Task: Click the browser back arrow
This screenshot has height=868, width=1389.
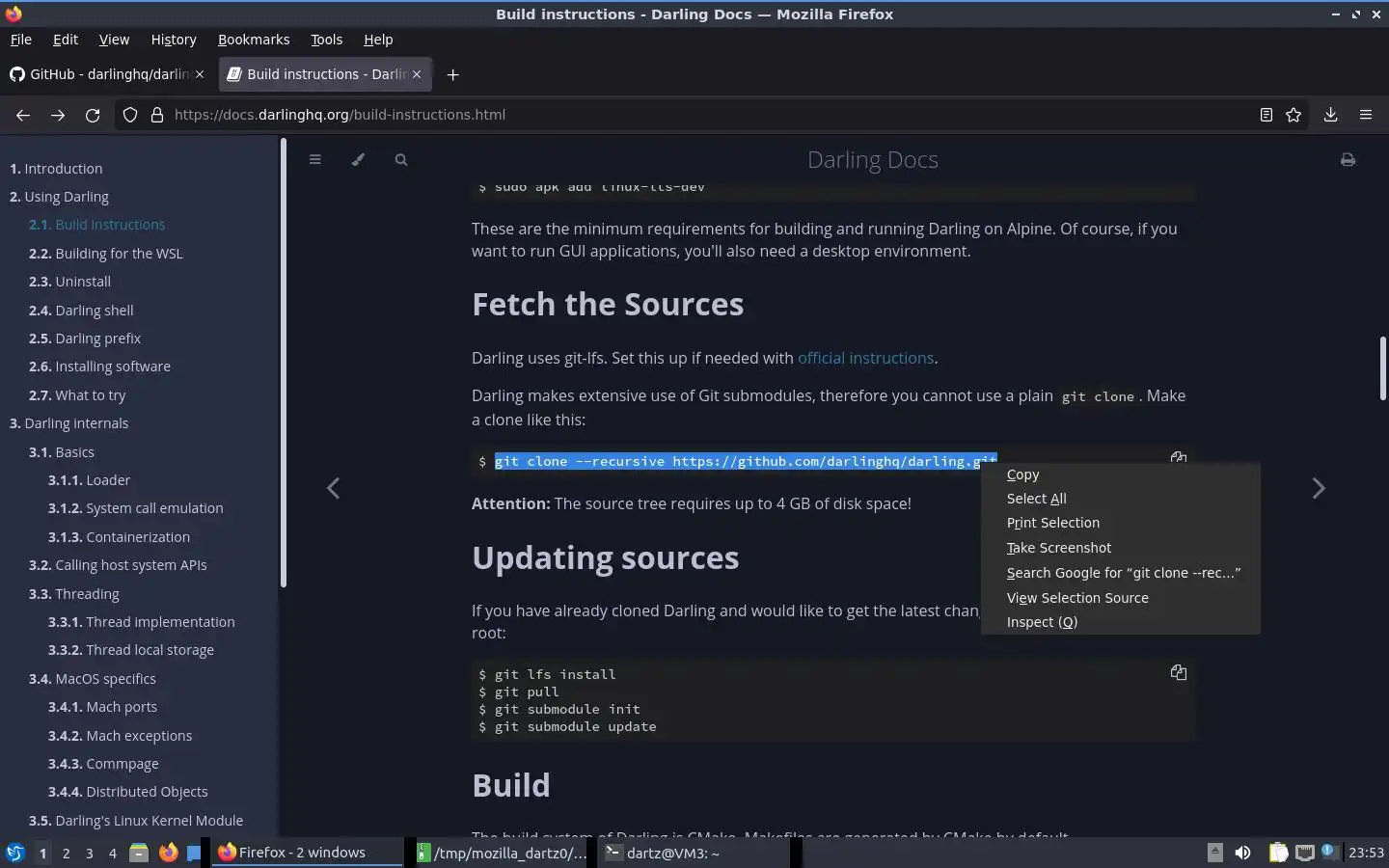Action: coord(23,115)
